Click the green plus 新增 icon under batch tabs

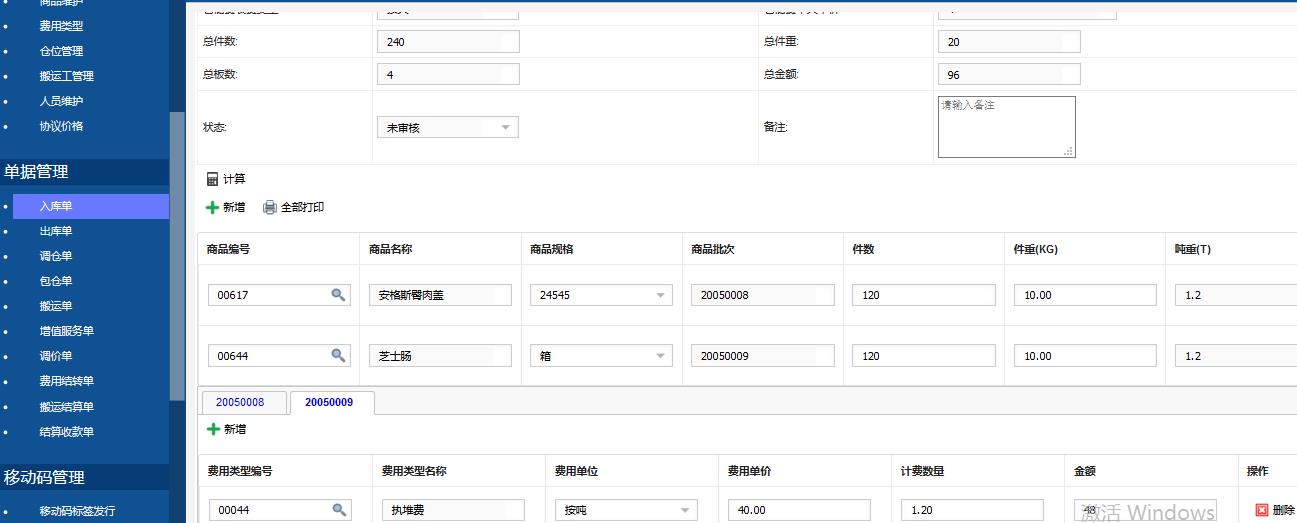point(213,429)
